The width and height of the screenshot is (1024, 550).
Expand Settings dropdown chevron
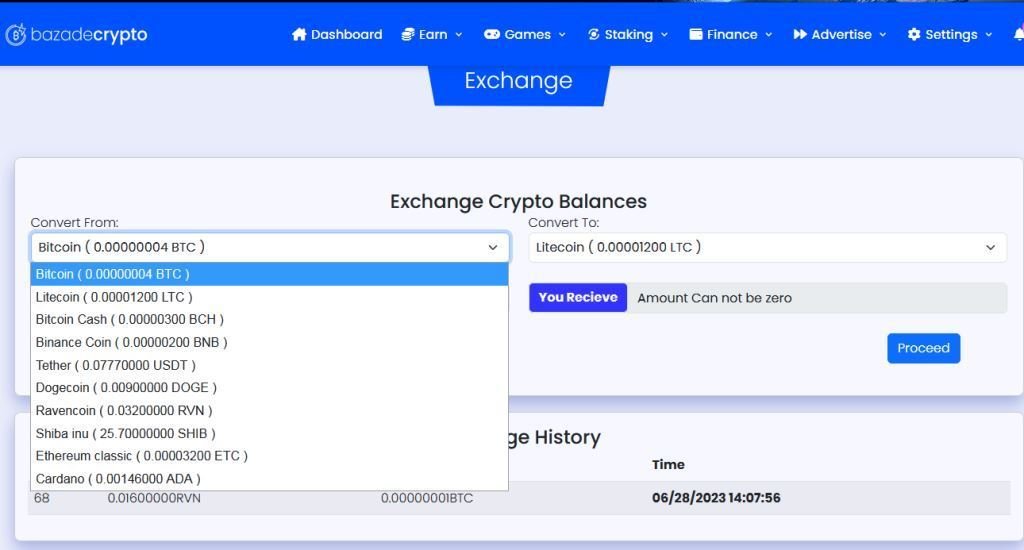tap(989, 35)
